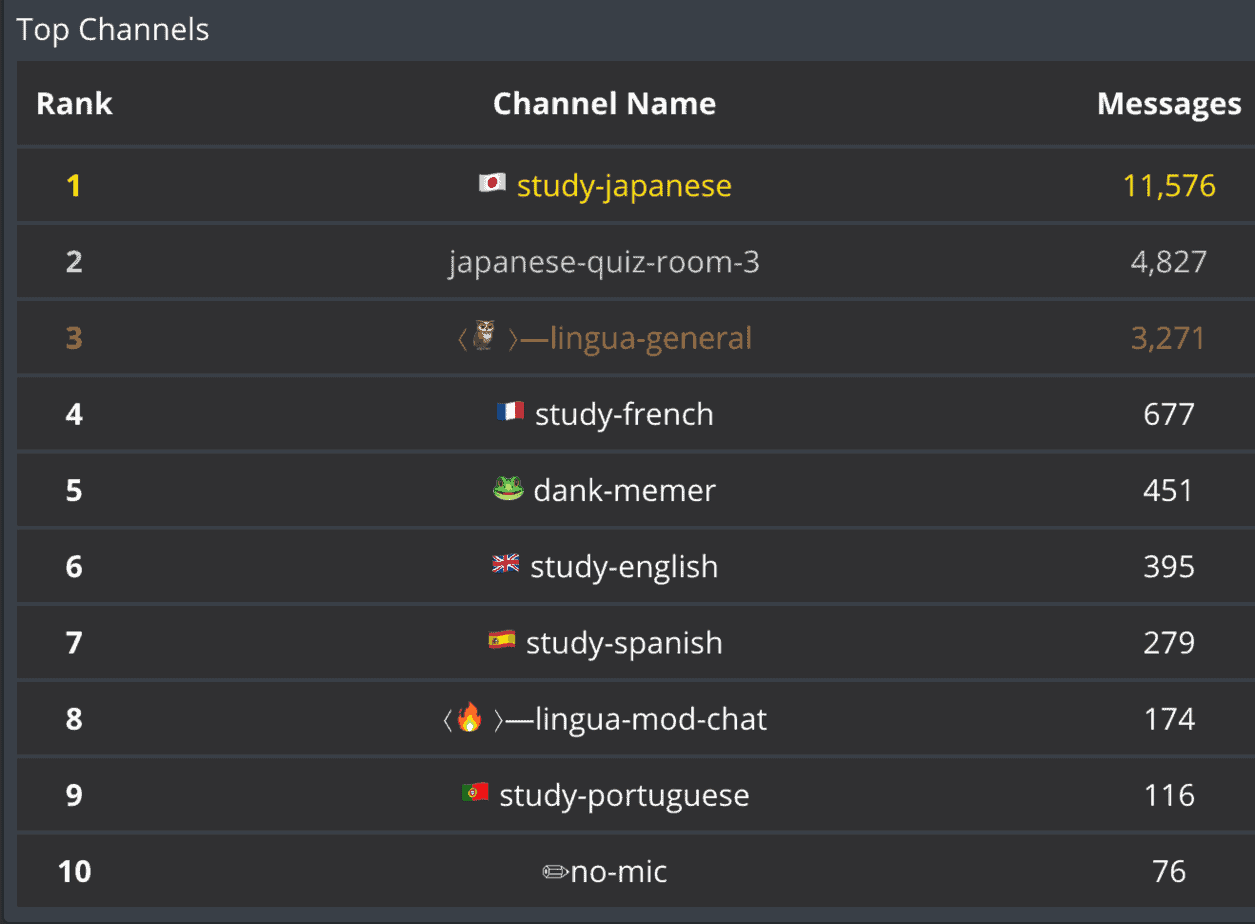Click rank number 10 in the table
The height and width of the screenshot is (924, 1255).
pos(74,872)
